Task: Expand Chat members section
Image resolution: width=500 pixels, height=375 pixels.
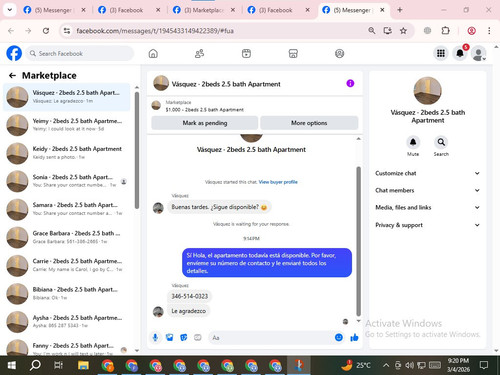Action: pos(427,190)
